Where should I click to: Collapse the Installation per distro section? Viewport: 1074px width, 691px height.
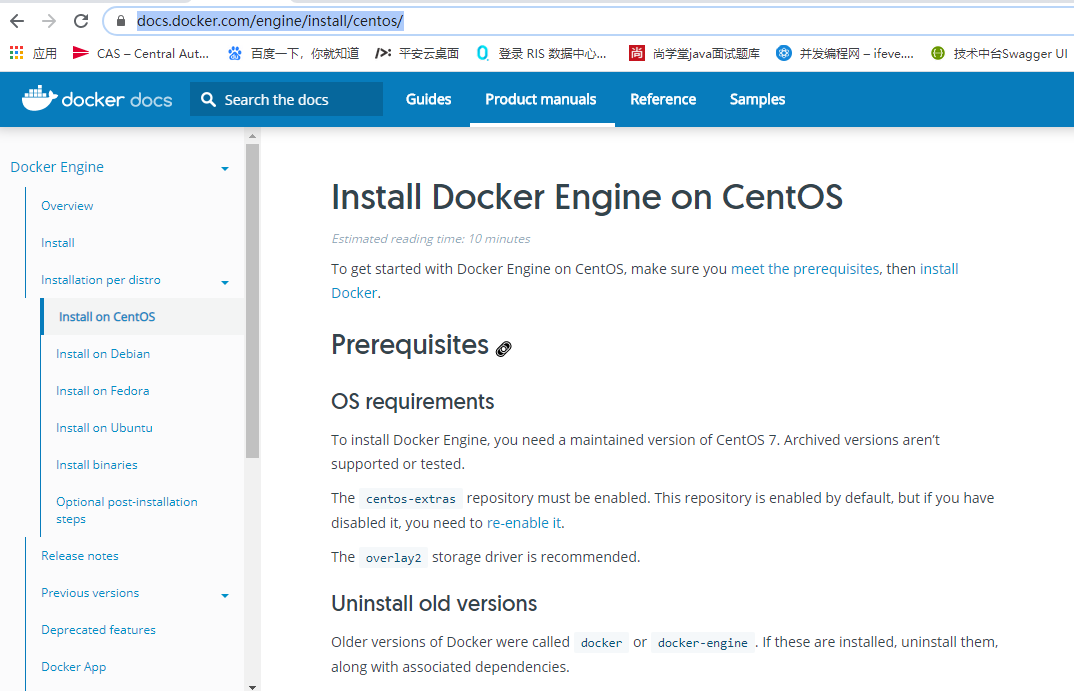click(x=224, y=280)
